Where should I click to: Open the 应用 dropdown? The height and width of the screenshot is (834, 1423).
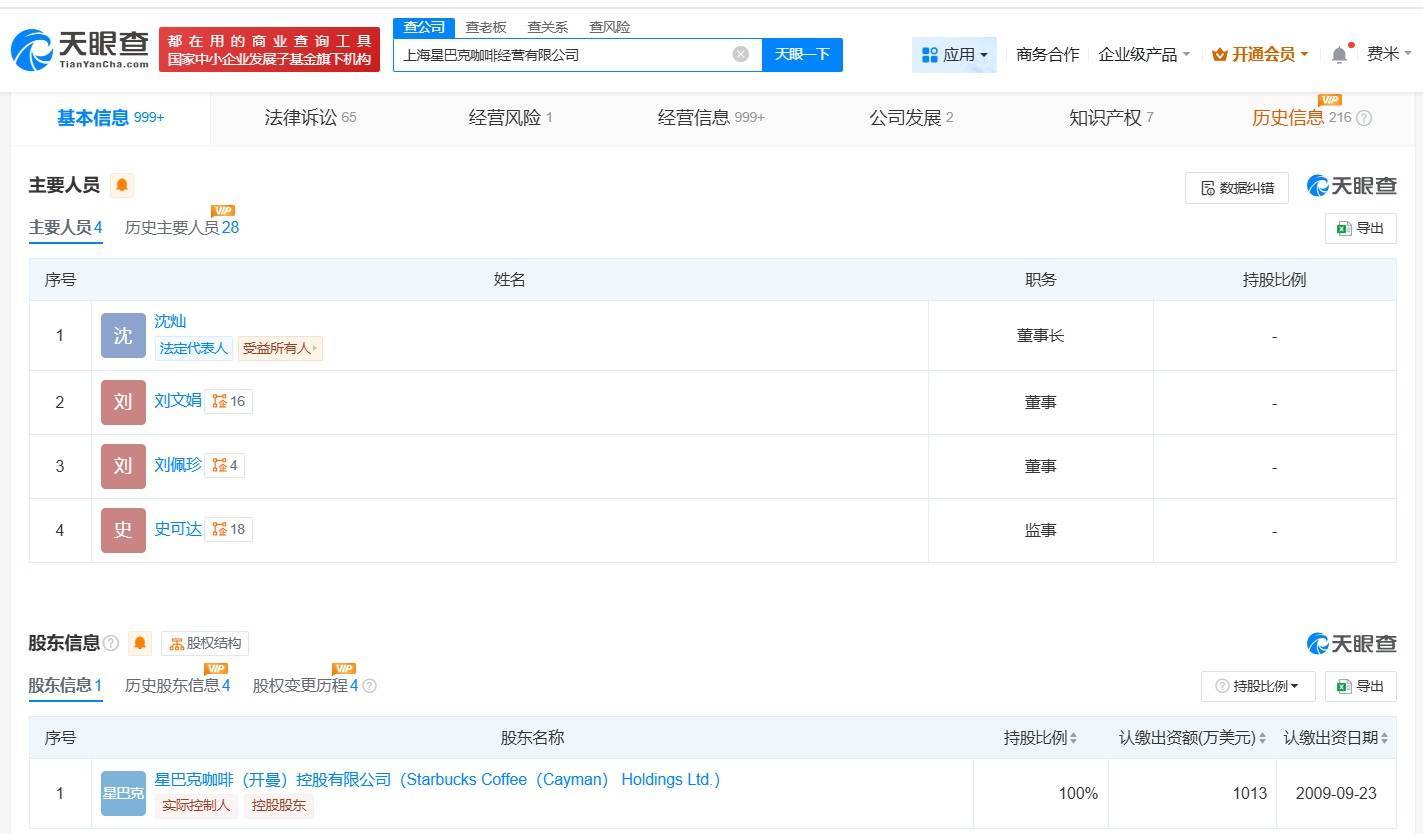[x=954, y=54]
